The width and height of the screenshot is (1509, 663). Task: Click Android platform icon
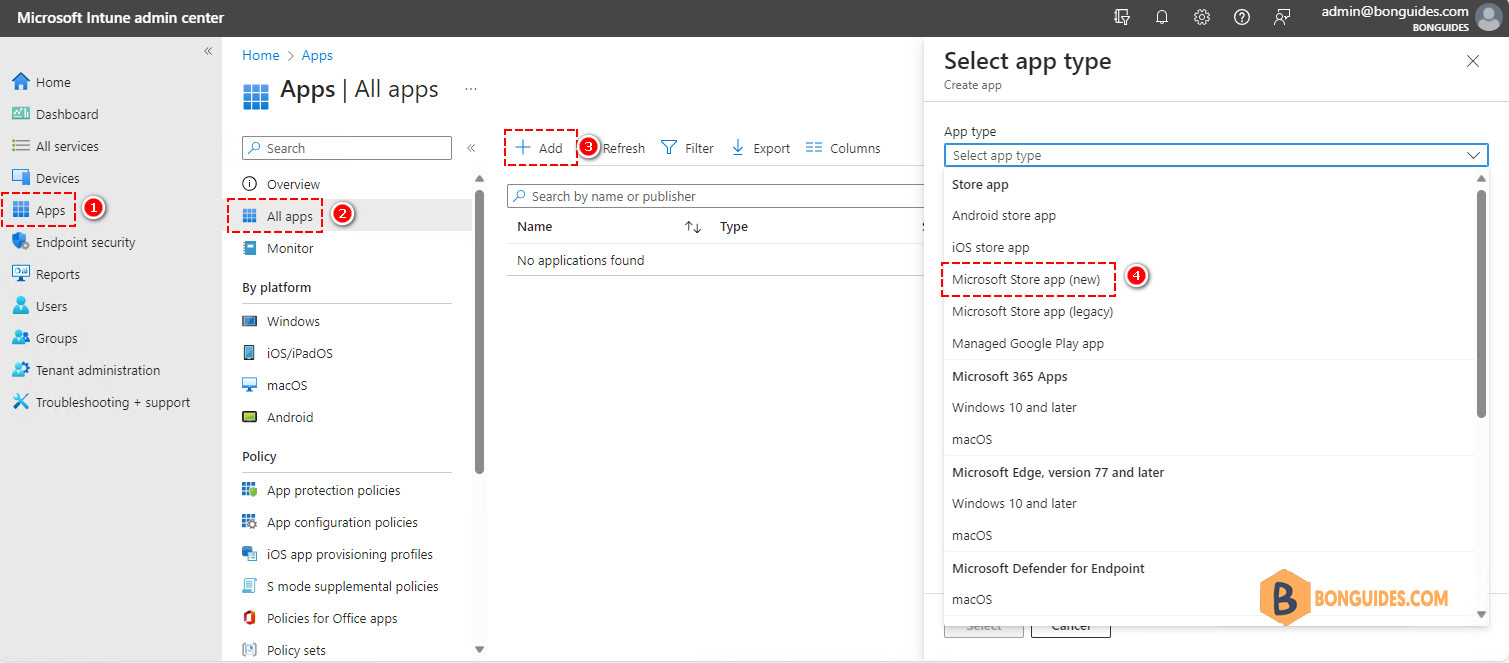(249, 417)
